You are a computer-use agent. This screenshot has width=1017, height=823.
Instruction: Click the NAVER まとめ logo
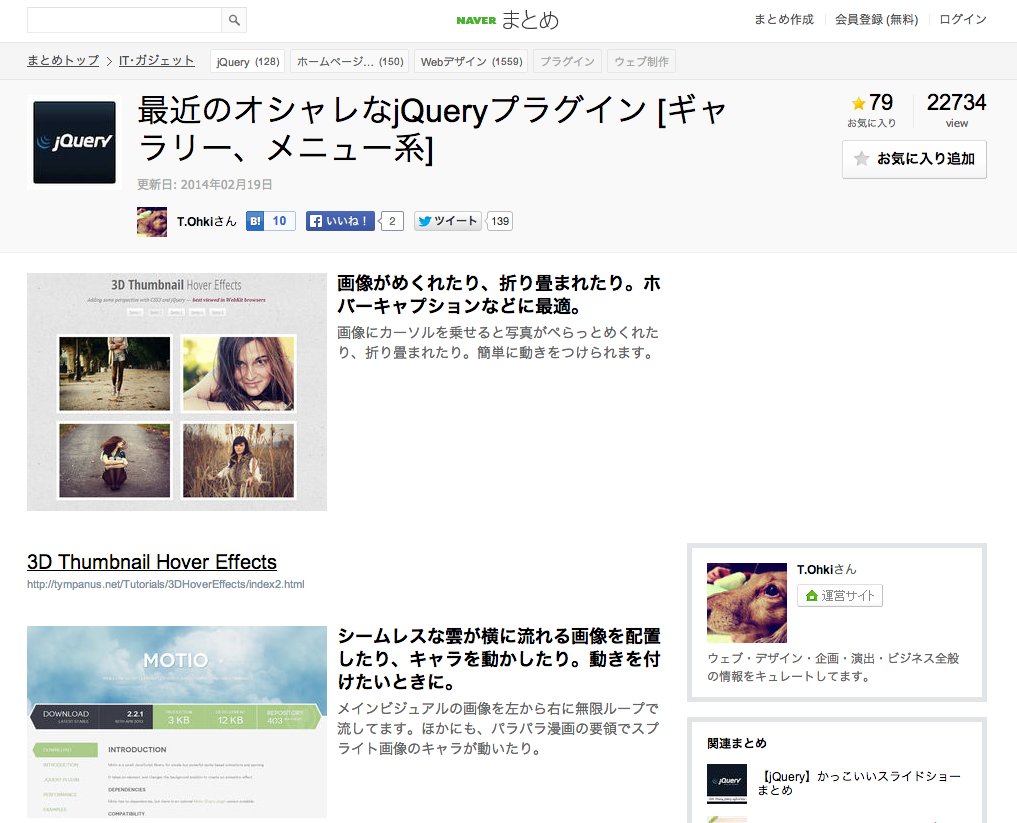(509, 19)
